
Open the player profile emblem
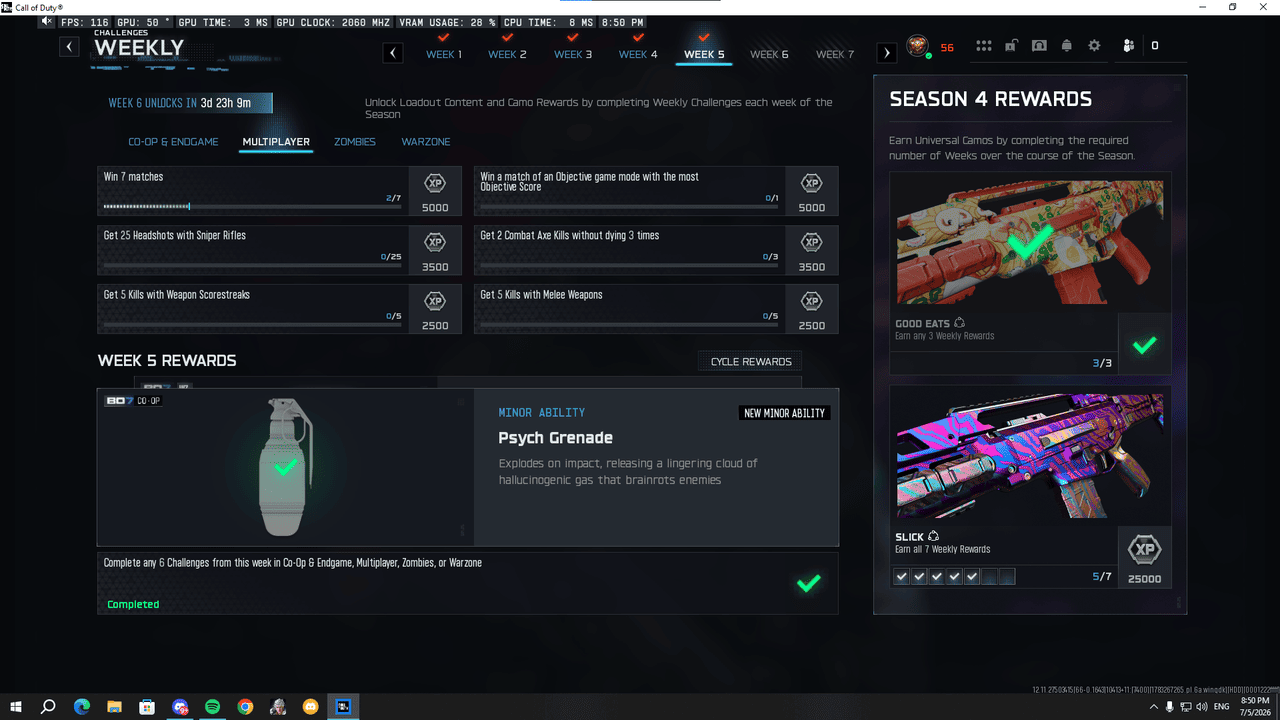(x=917, y=46)
